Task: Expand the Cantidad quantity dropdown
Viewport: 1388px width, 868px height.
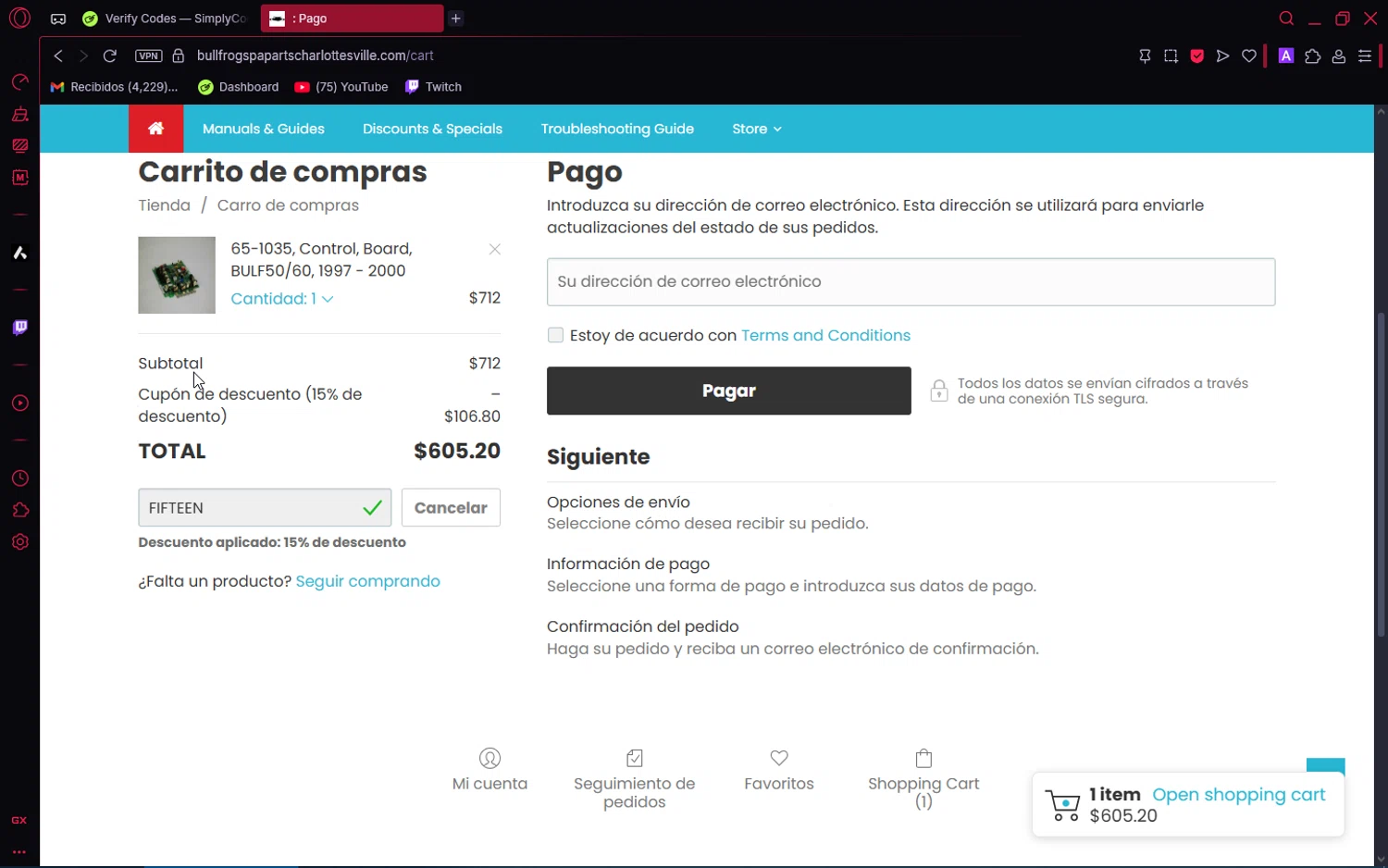Action: pyautogui.click(x=282, y=299)
